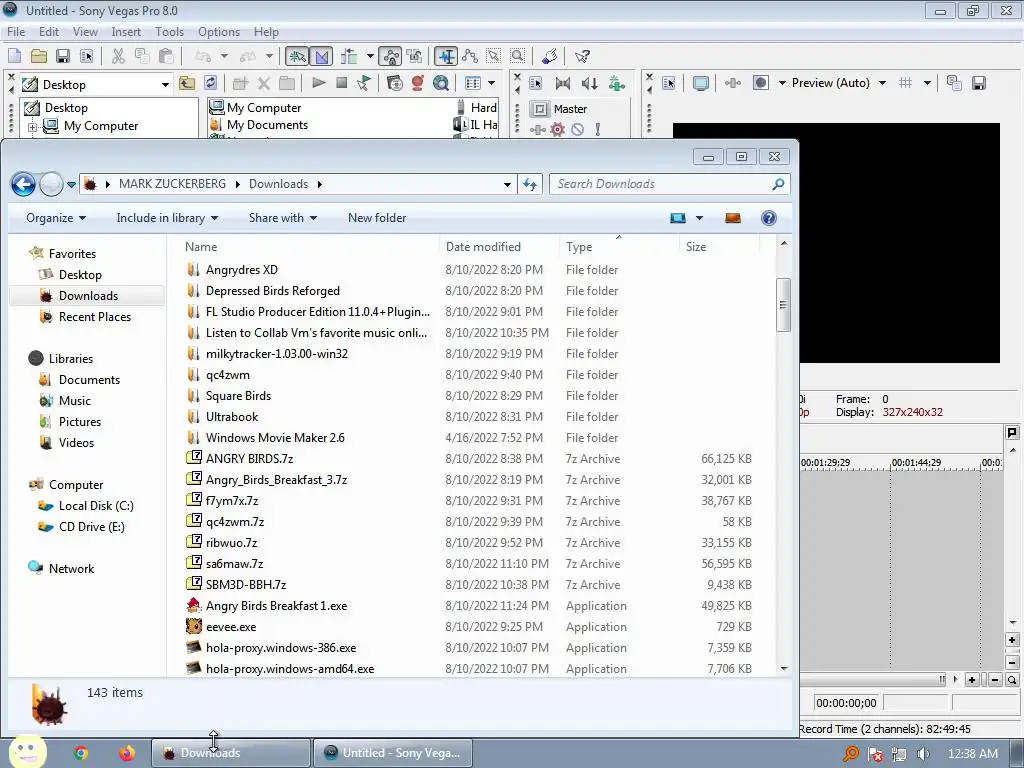Click Start Preview play icon in Vegas Explorer
Viewport: 1024px width, 768px height.
tap(319, 83)
